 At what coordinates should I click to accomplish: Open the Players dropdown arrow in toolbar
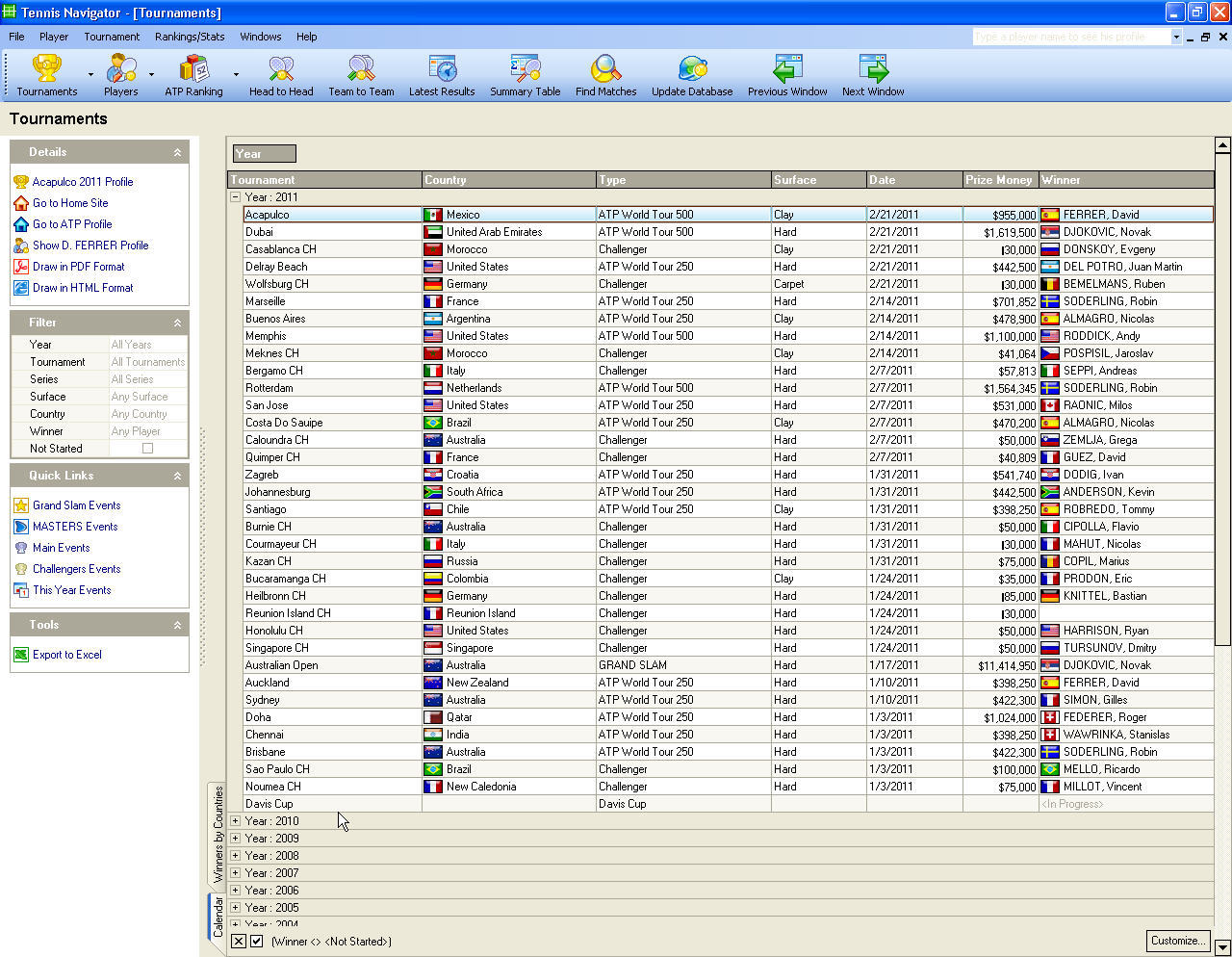click(151, 74)
